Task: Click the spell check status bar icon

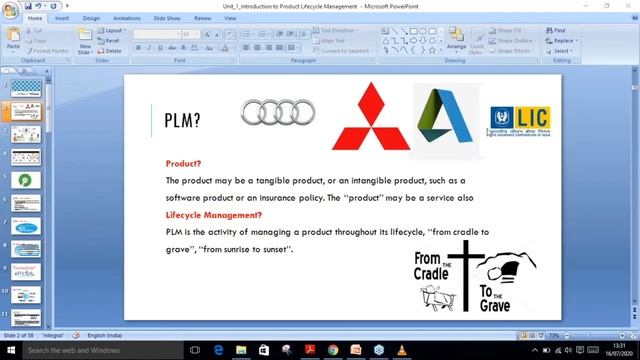Action: tap(76, 336)
